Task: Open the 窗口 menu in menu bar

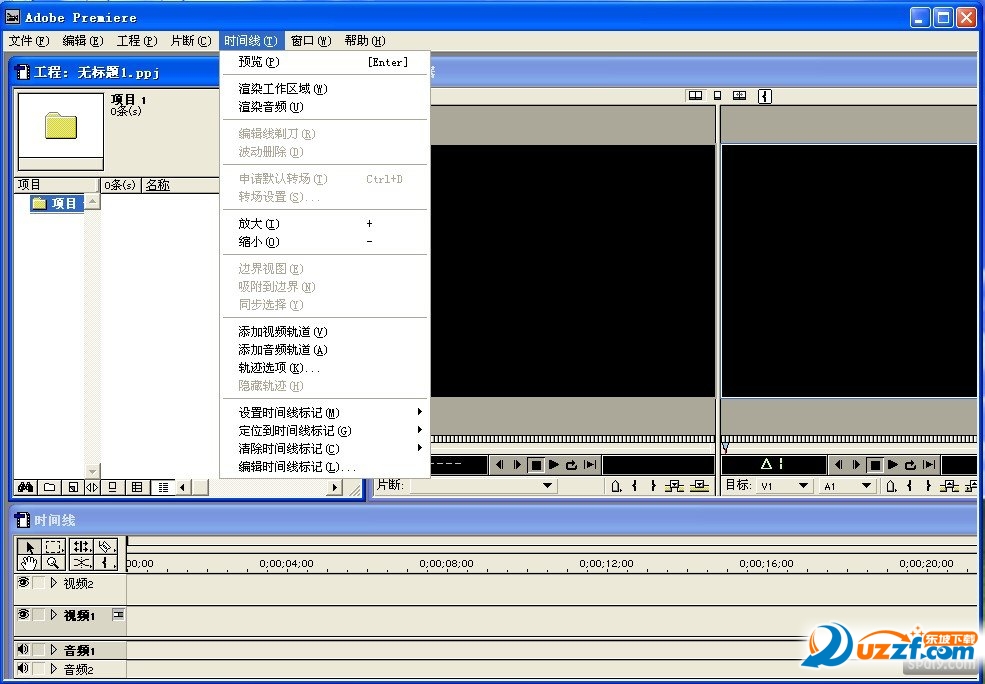Action: [x=309, y=41]
